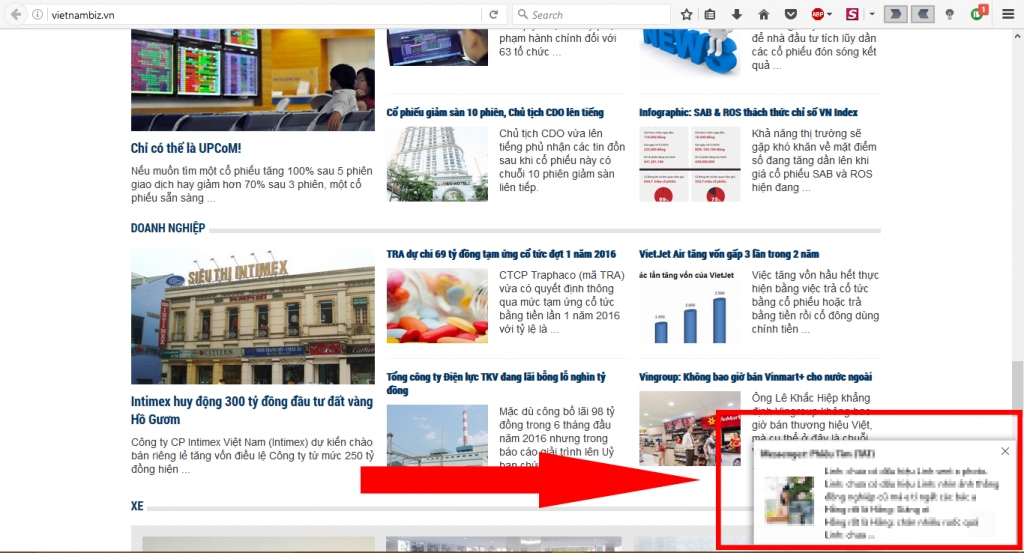The image size is (1024, 553).
Task: Click the VietJet bar chart thumbnail
Action: (x=690, y=306)
